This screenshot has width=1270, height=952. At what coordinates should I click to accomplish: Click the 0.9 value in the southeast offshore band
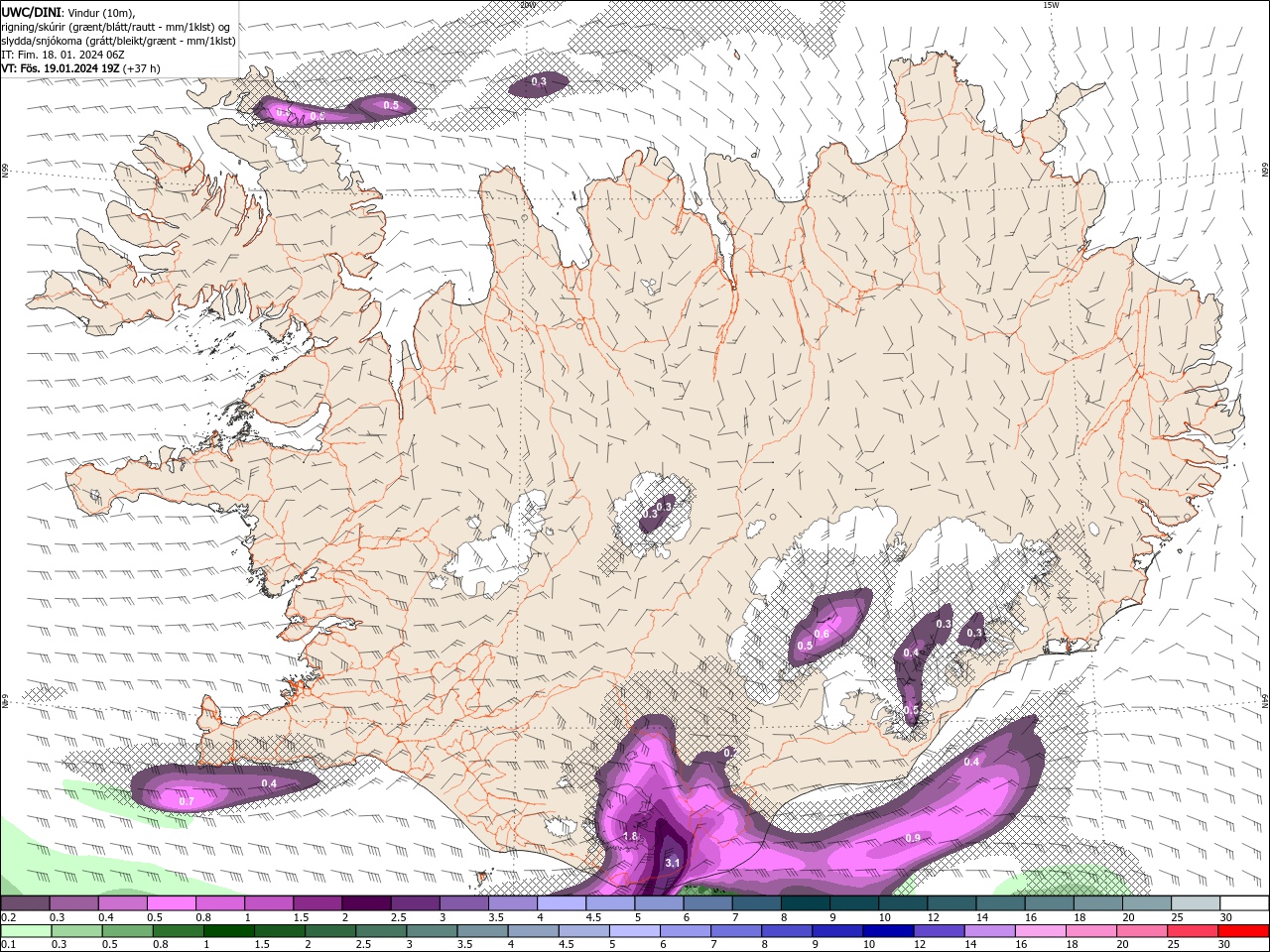click(913, 838)
